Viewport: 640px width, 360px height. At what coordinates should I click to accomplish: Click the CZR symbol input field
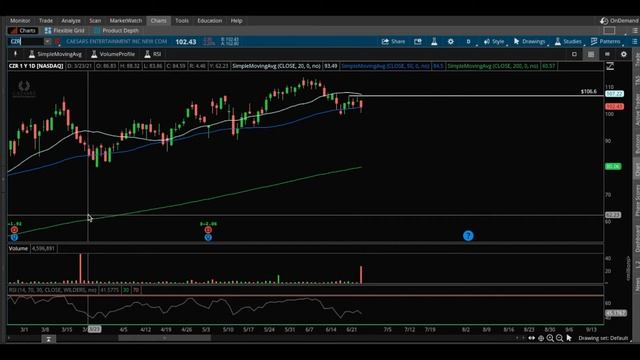pos(26,42)
